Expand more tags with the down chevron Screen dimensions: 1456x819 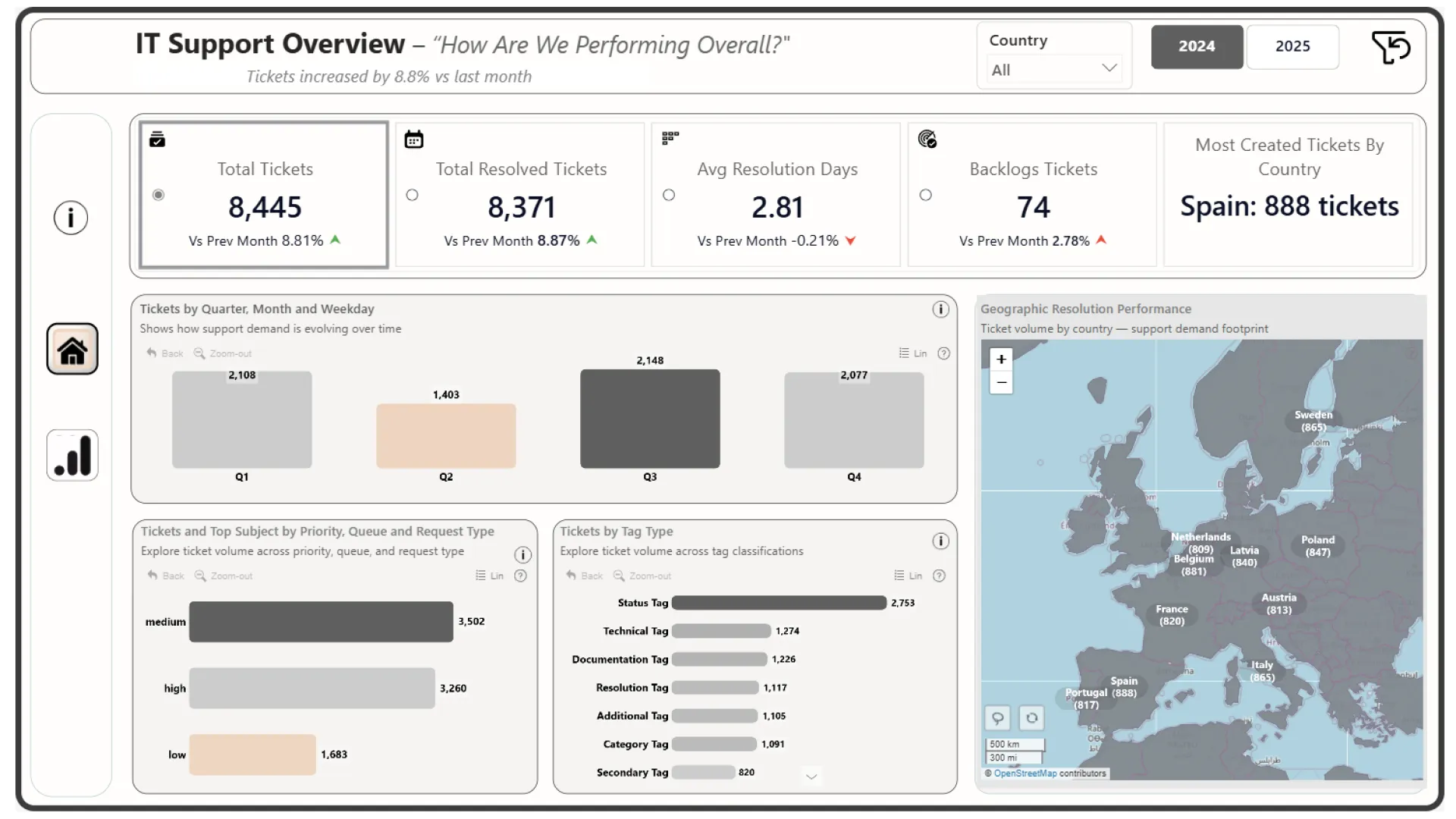pyautogui.click(x=811, y=776)
